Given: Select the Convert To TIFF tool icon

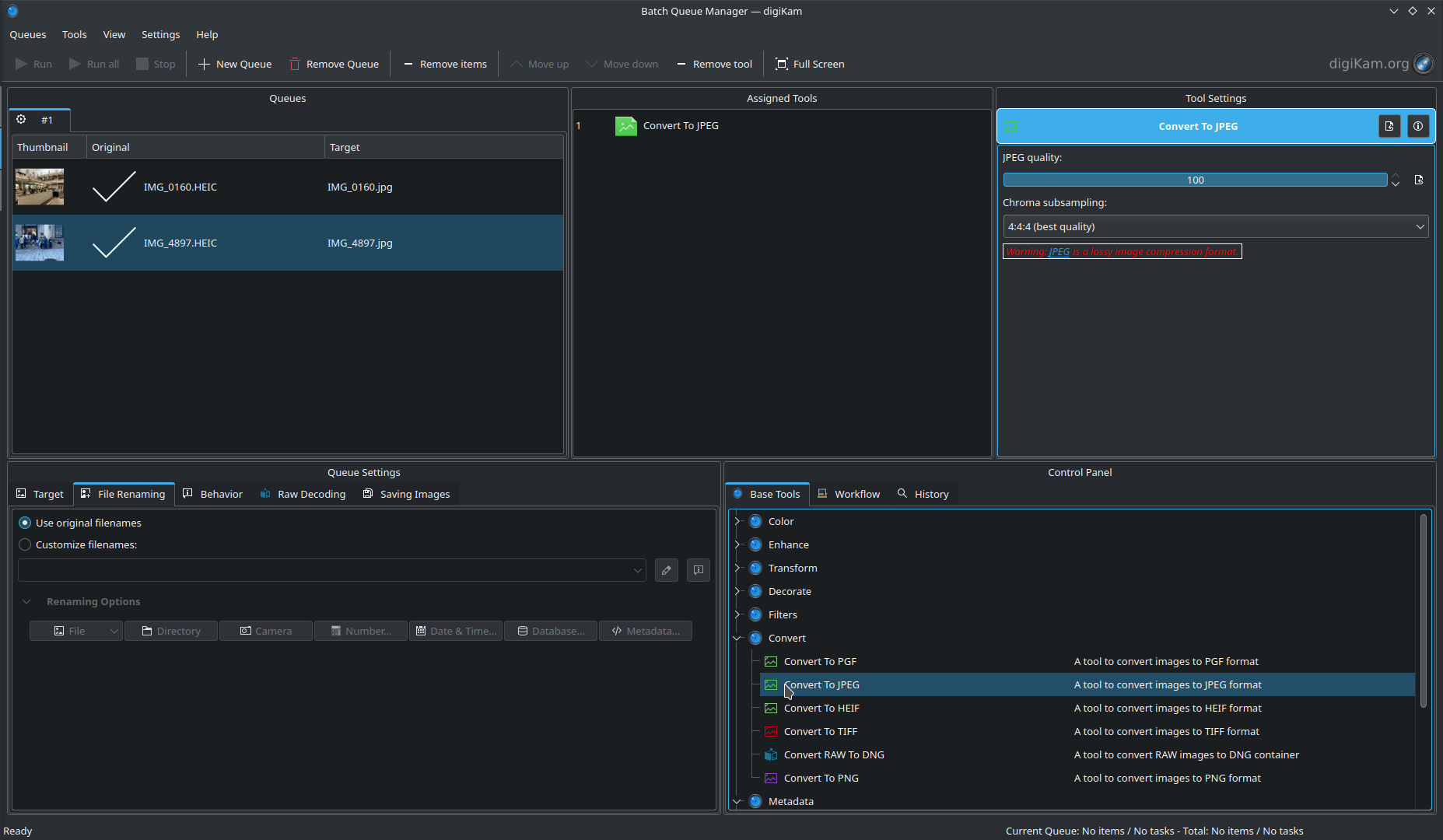Looking at the screenshot, I should coord(771,731).
